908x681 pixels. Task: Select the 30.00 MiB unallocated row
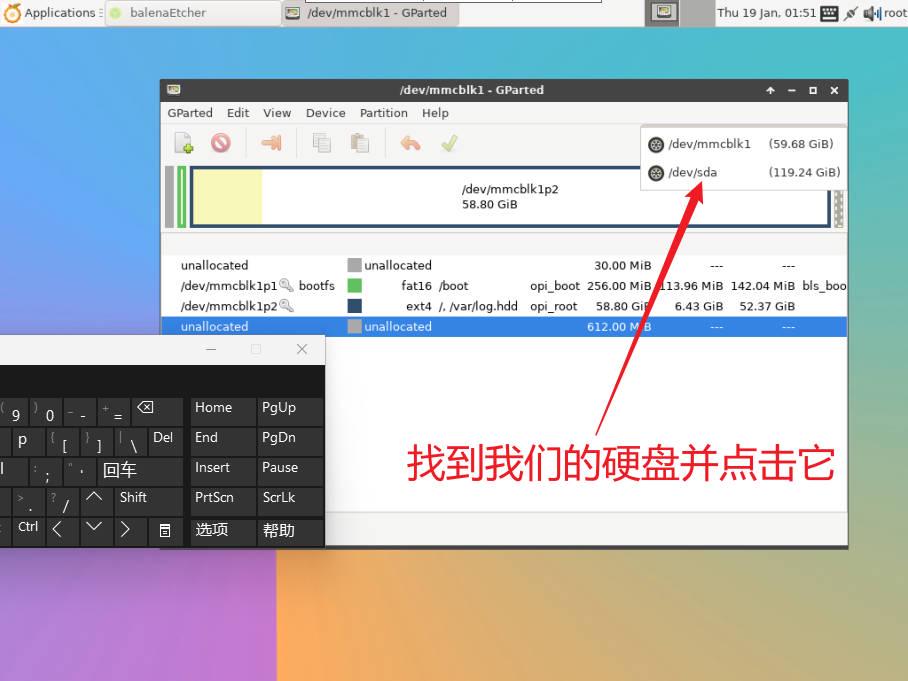point(504,265)
